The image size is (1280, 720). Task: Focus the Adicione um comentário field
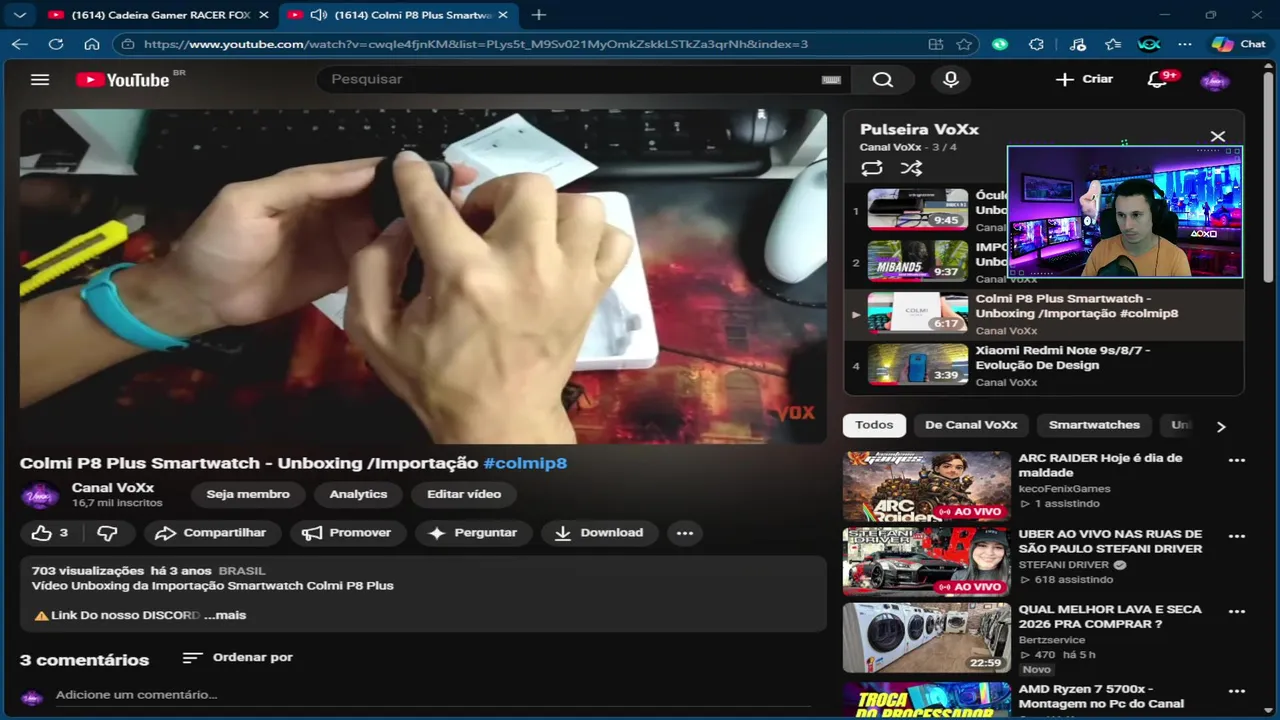coord(432,695)
